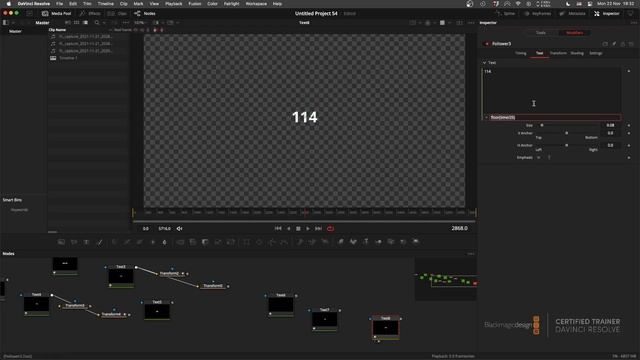Select the Text8 node in node graph
640x360 pixels.
[386, 327]
